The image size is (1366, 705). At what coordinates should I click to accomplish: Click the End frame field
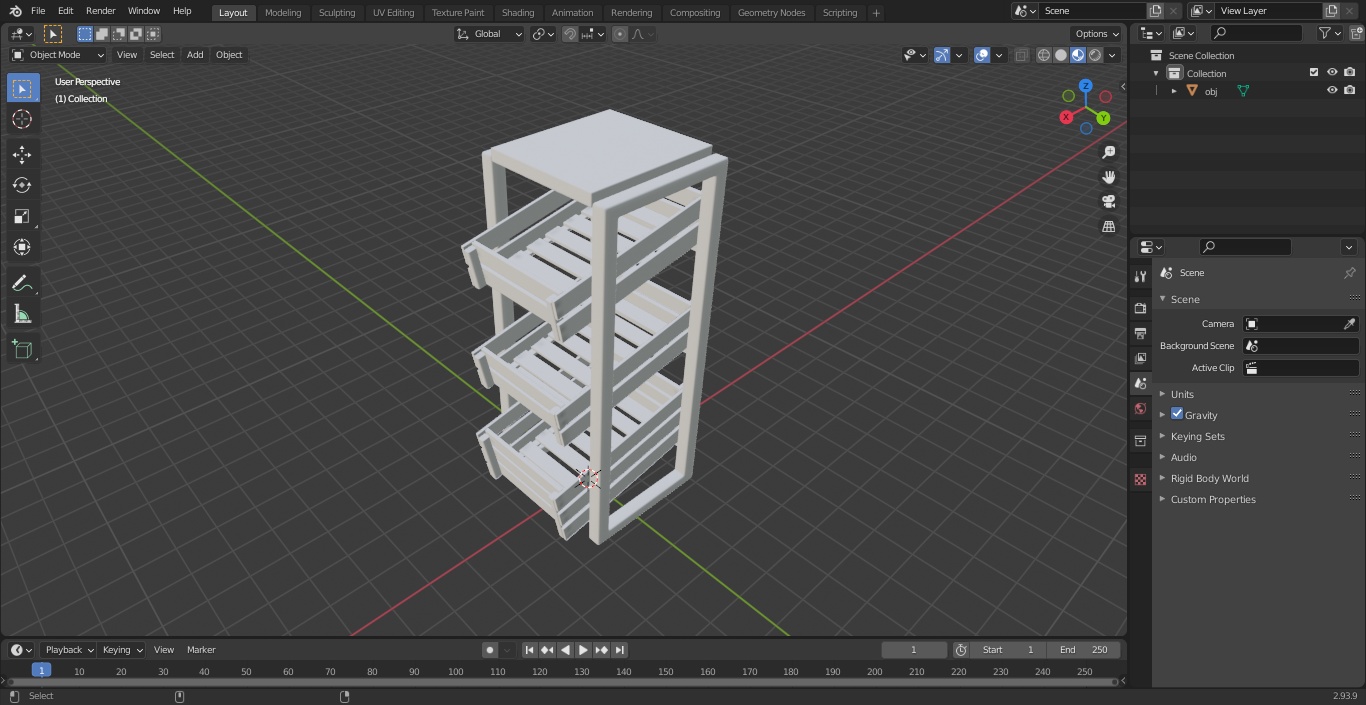[x=1083, y=650]
